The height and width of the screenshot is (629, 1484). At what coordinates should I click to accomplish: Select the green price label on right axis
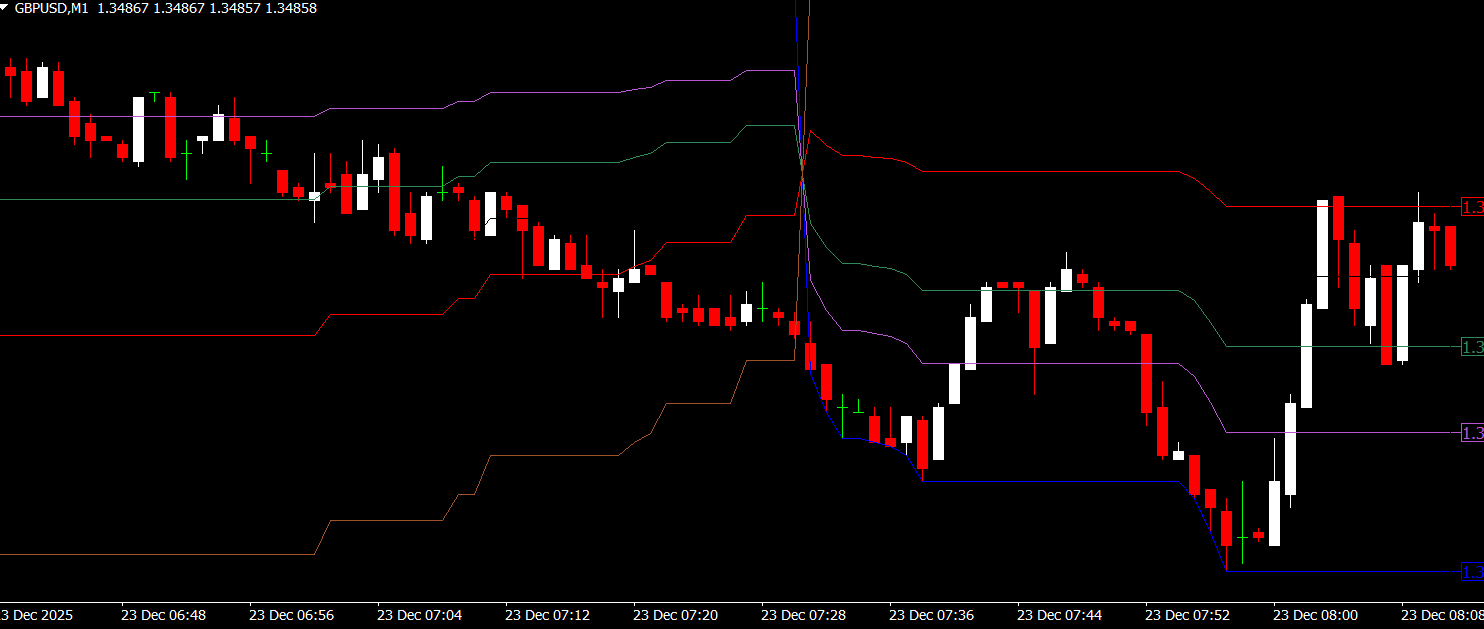click(x=1472, y=347)
